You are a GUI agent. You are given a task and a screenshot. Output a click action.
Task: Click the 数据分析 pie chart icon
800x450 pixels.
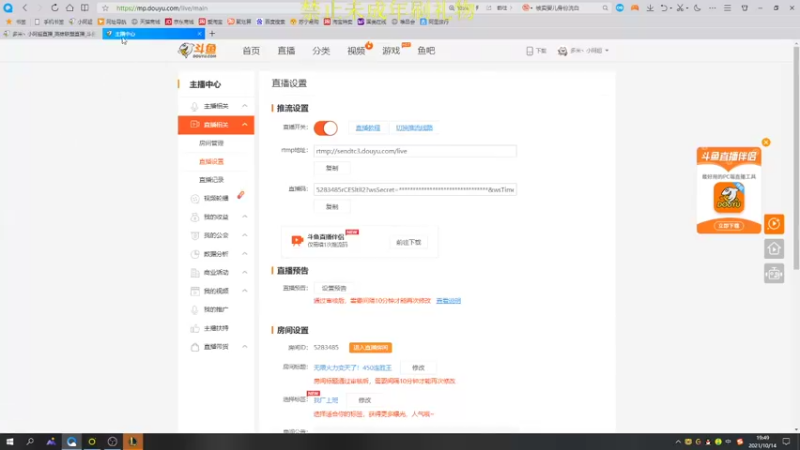(x=194, y=254)
